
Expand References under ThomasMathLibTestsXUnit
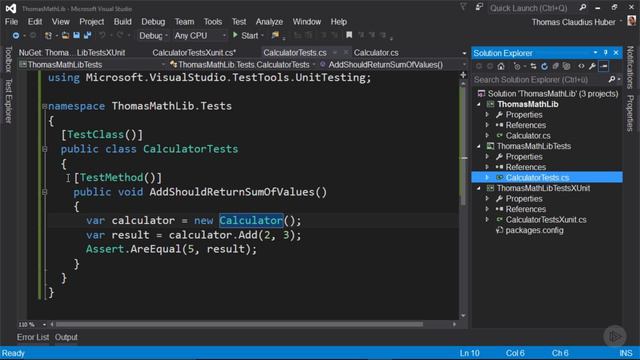pos(487,209)
